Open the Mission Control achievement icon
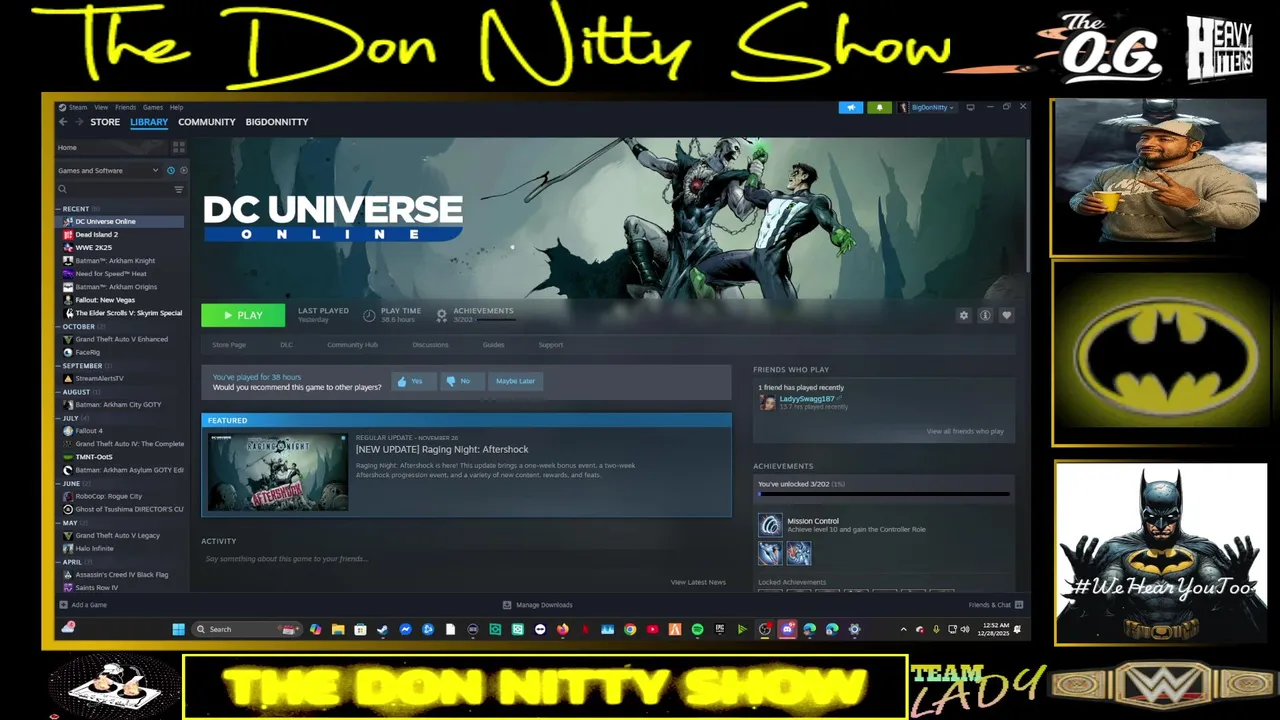The width and height of the screenshot is (1280, 720). [770, 525]
